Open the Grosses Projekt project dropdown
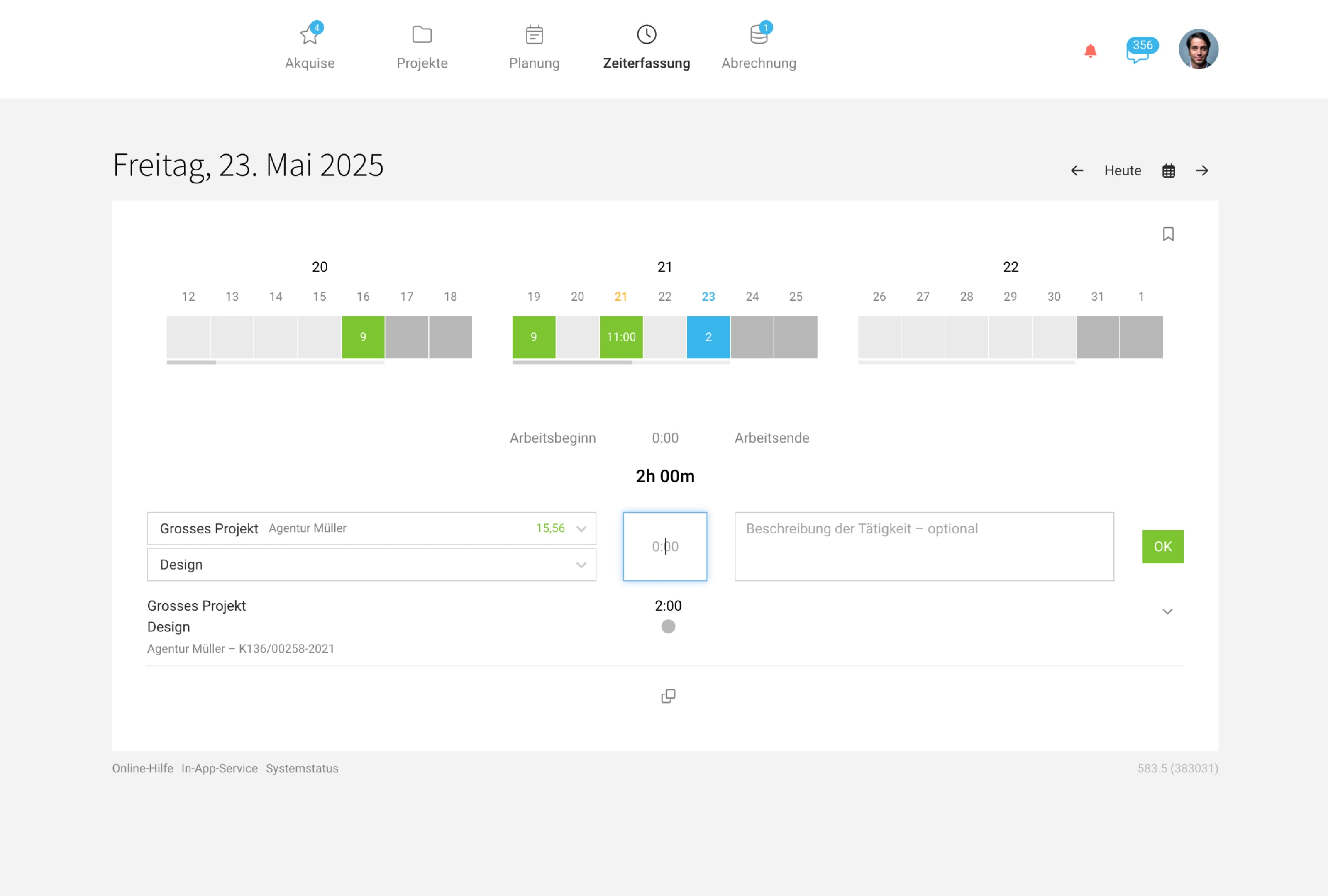1328x896 pixels. point(371,528)
